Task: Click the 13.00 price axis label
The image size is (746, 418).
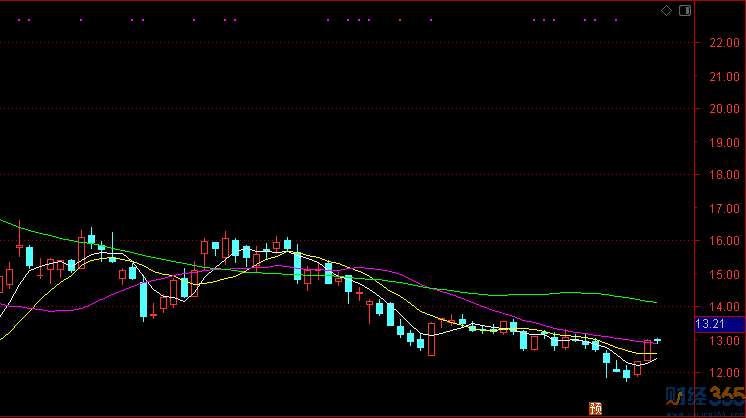Action: point(724,340)
